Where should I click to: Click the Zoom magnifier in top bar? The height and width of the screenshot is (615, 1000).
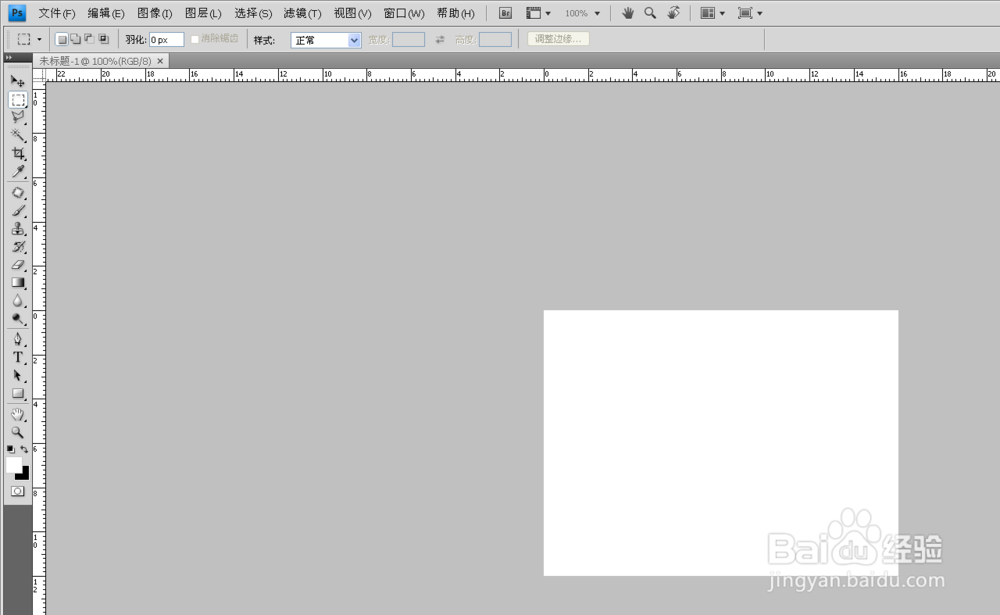[x=650, y=13]
